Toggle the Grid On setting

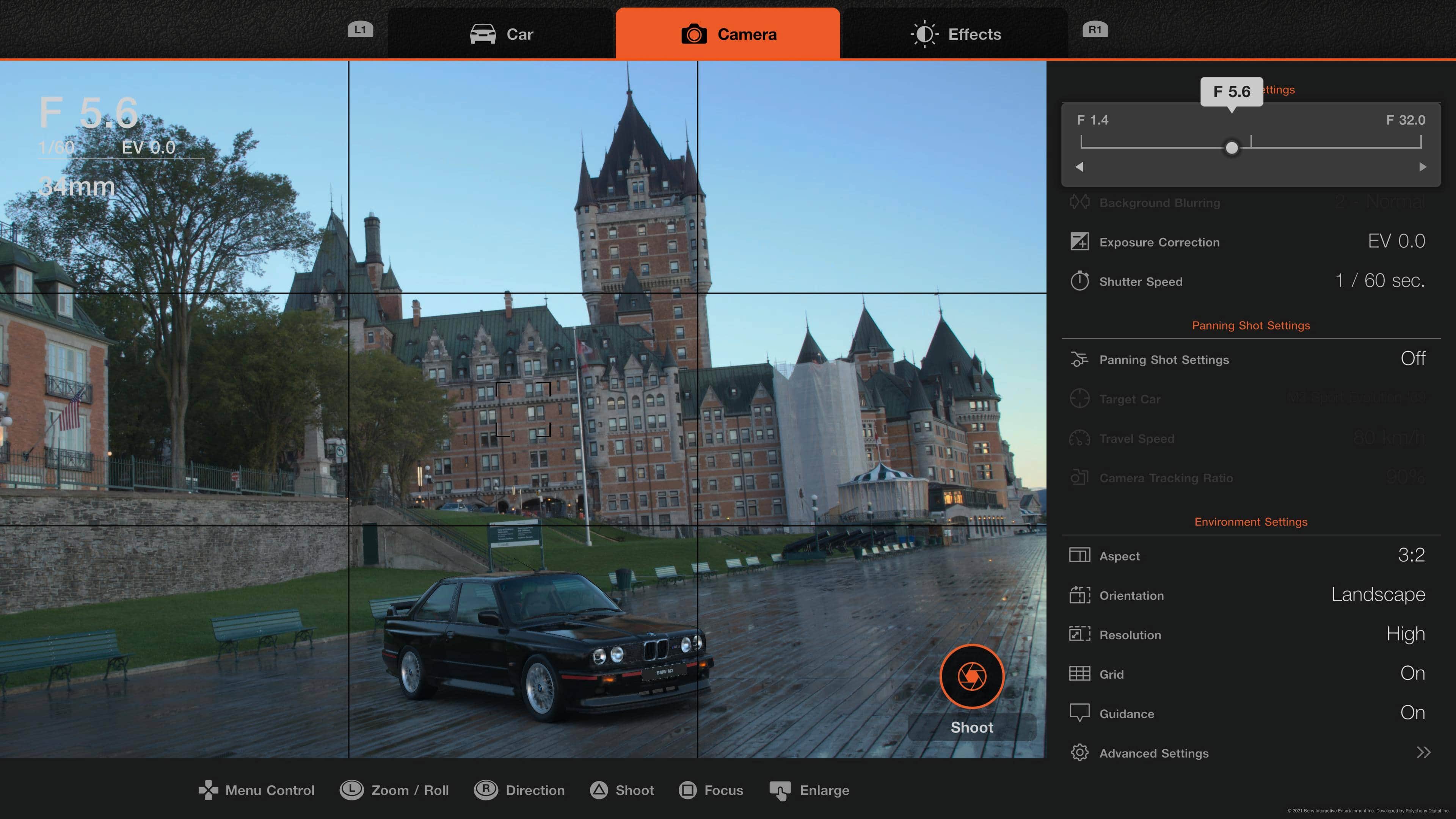tap(1412, 674)
